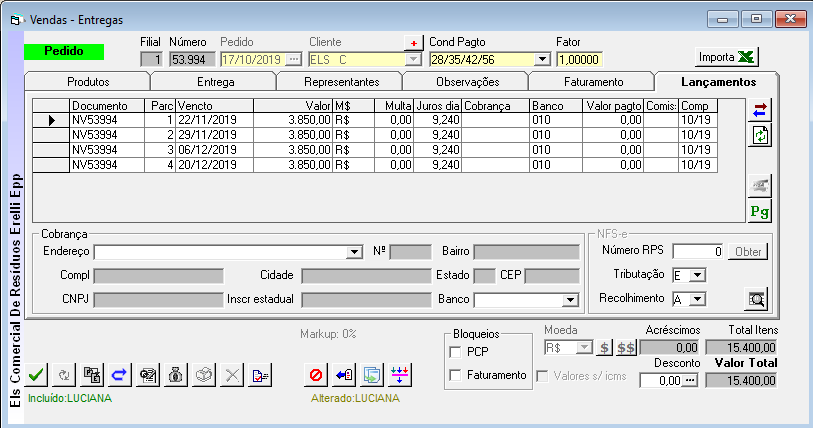Screen dimensions: 813x428
Task: Expand the Tributação dropdown
Action: (x=699, y=274)
